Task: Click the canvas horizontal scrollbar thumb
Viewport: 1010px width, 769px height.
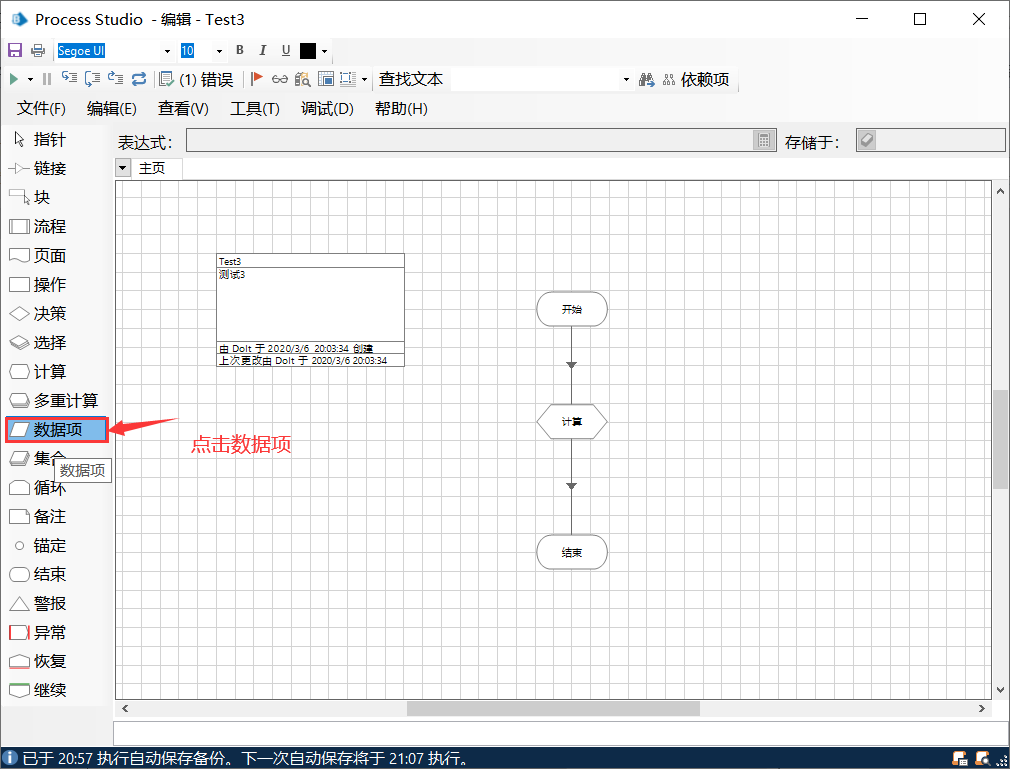Action: (x=553, y=708)
